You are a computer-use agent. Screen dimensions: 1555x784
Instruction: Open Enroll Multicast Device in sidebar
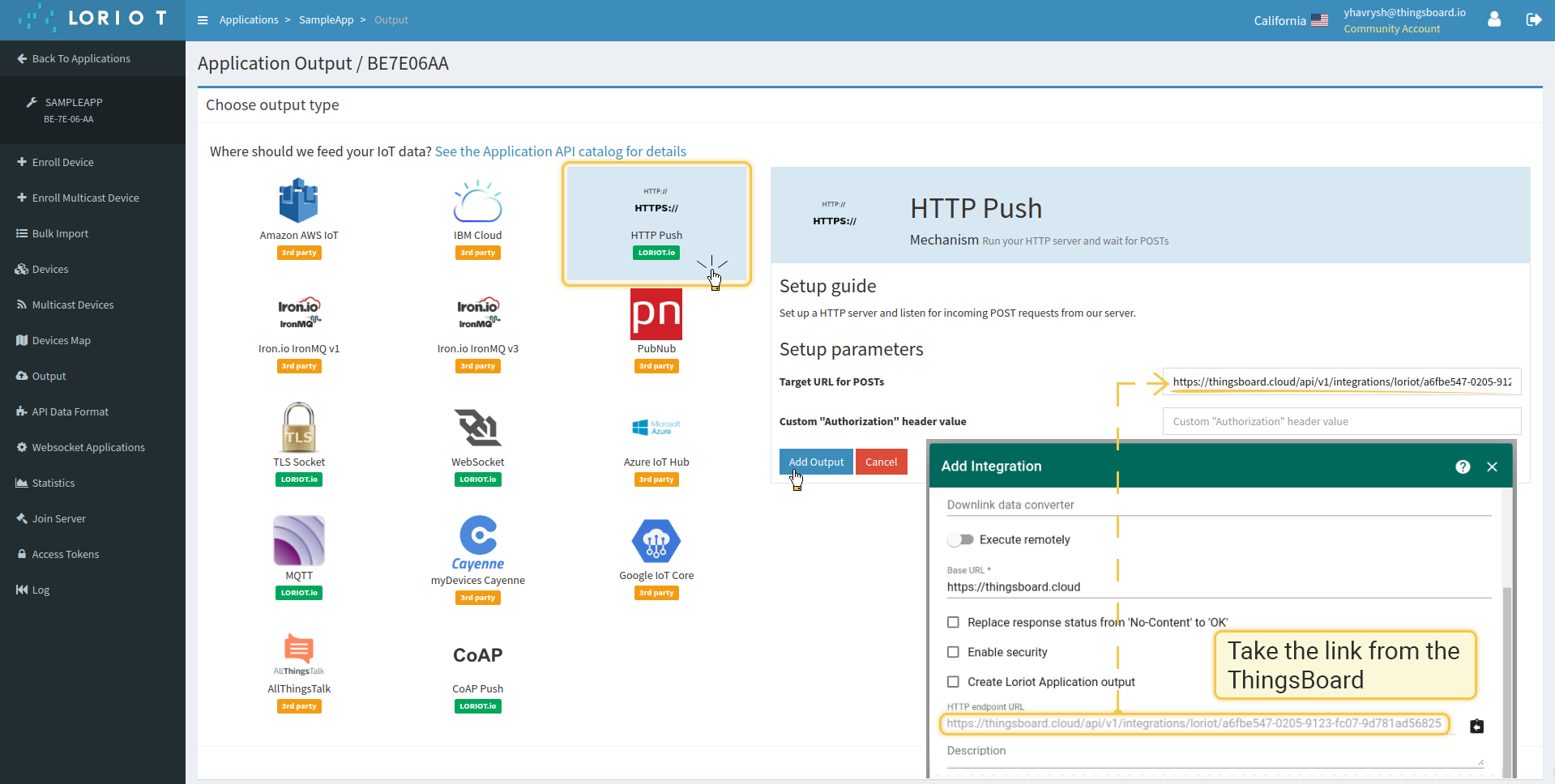point(92,198)
